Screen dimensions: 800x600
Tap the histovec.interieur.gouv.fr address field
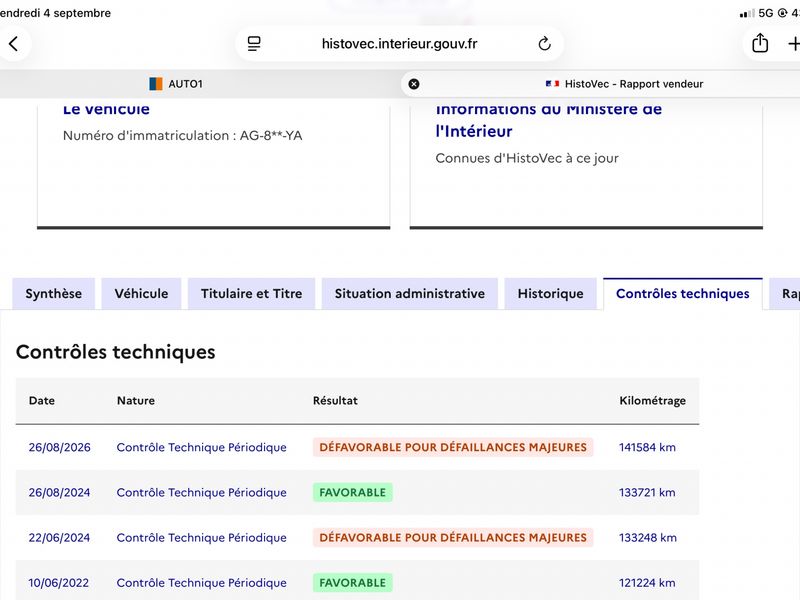[399, 44]
